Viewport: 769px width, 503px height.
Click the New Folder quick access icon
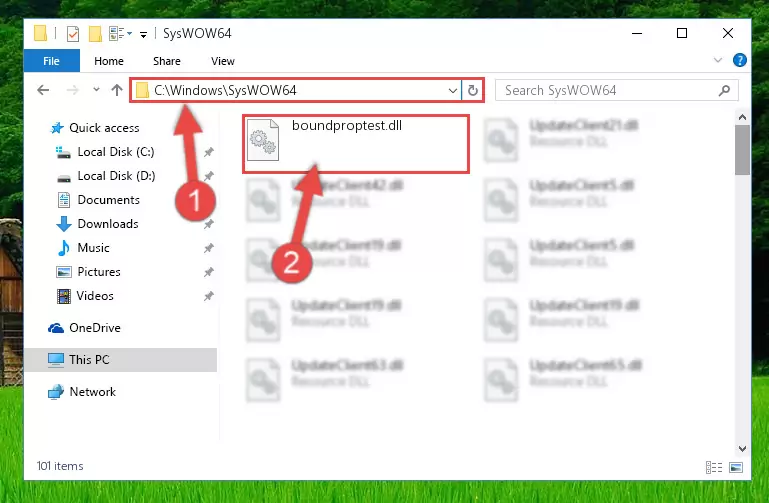pyautogui.click(x=95, y=34)
